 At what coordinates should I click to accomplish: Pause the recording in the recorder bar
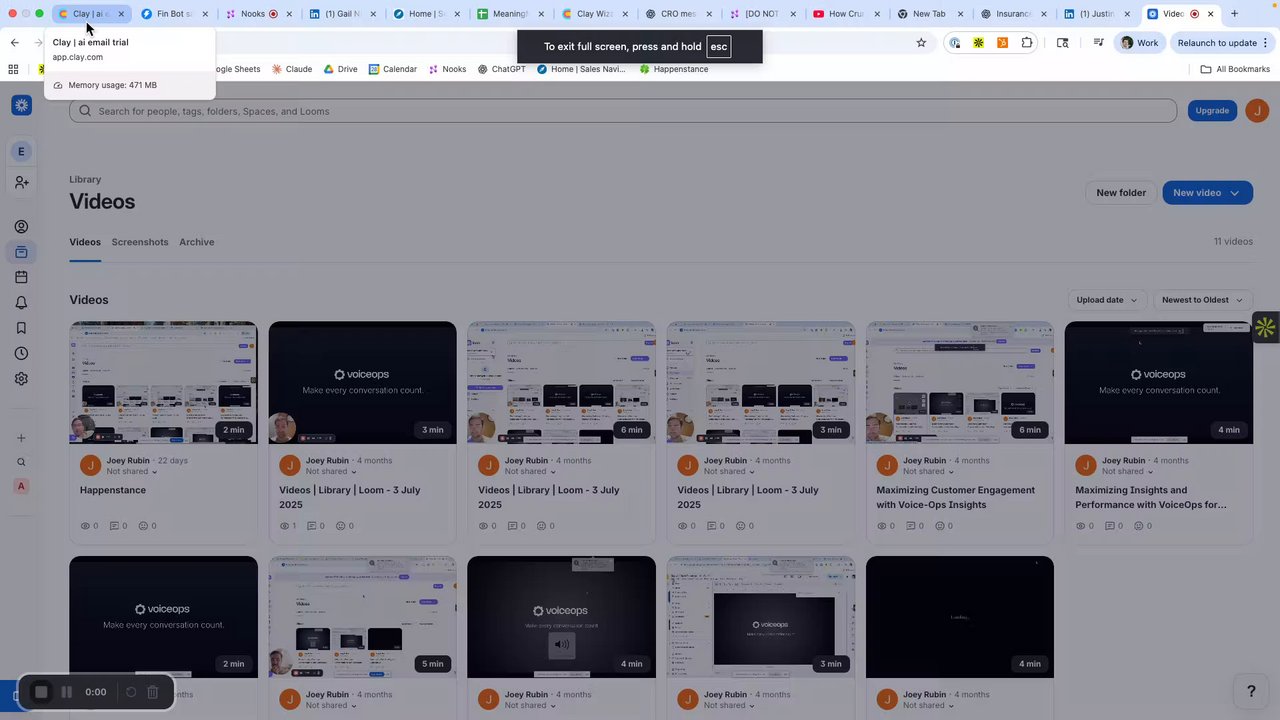pos(67,692)
